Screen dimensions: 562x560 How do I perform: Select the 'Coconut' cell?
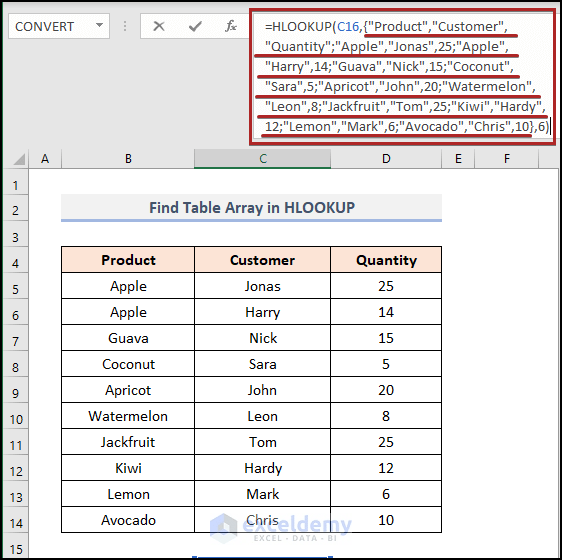[128, 364]
